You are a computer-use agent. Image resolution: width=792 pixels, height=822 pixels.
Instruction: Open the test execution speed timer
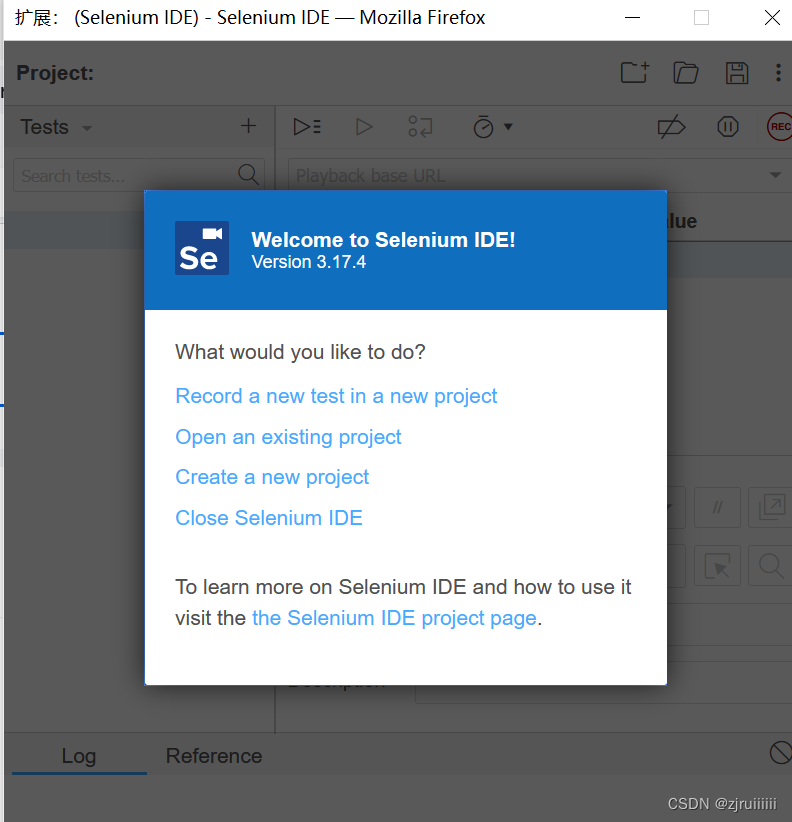coord(483,127)
